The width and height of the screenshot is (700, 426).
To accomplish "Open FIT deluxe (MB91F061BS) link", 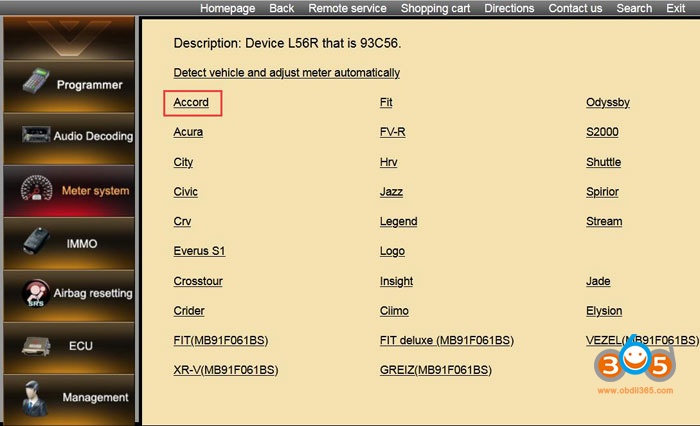I will pyautogui.click(x=446, y=341).
